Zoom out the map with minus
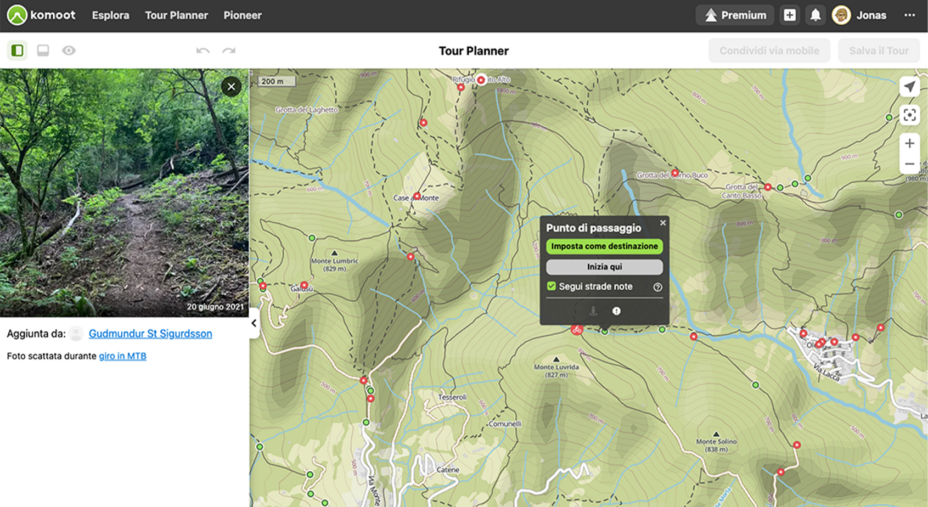This screenshot has height=507, width=928. [909, 164]
